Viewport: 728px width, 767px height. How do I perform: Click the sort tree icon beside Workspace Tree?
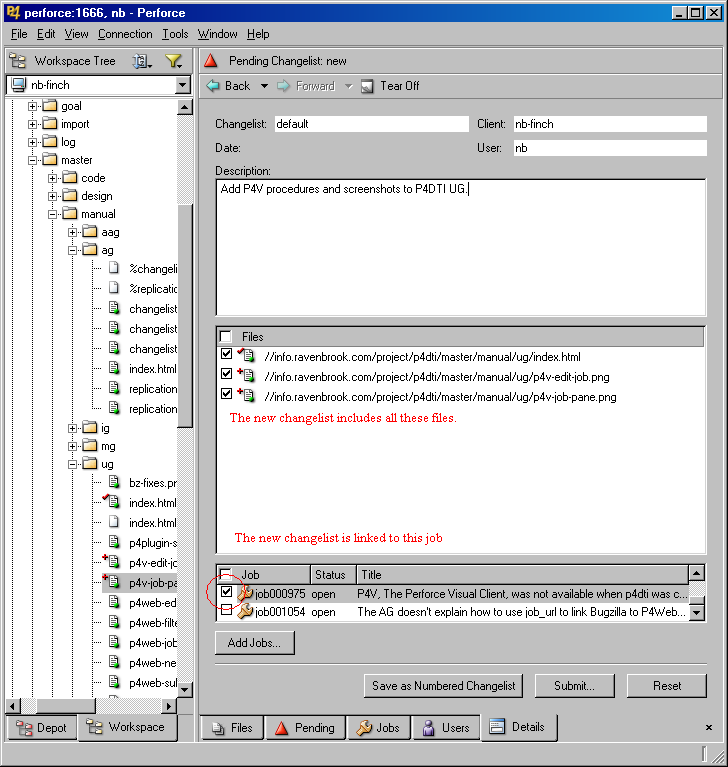(141, 61)
